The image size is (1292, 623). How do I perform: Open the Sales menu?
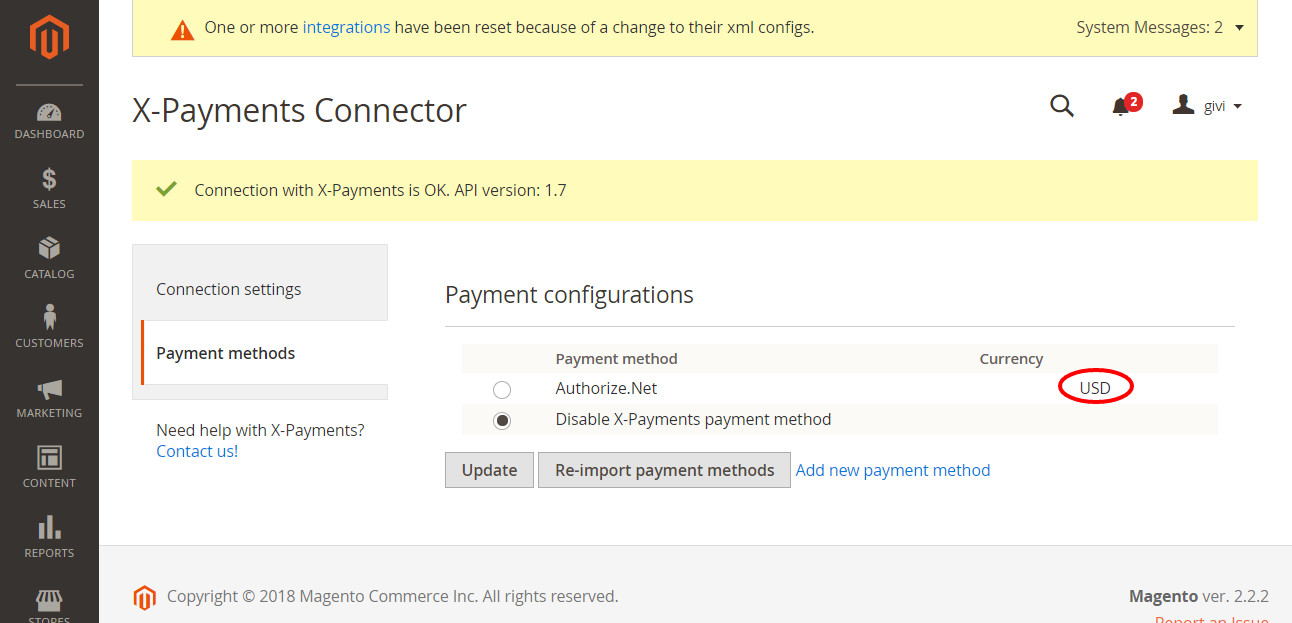point(49,189)
